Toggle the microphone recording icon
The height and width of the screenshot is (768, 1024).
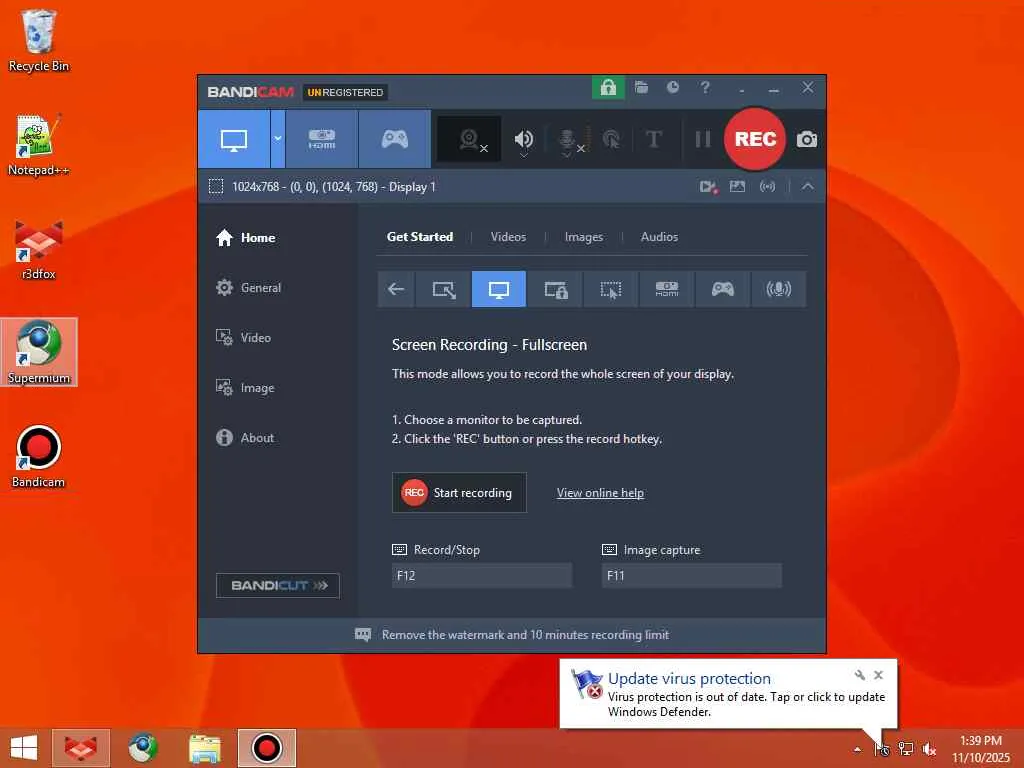(567, 139)
